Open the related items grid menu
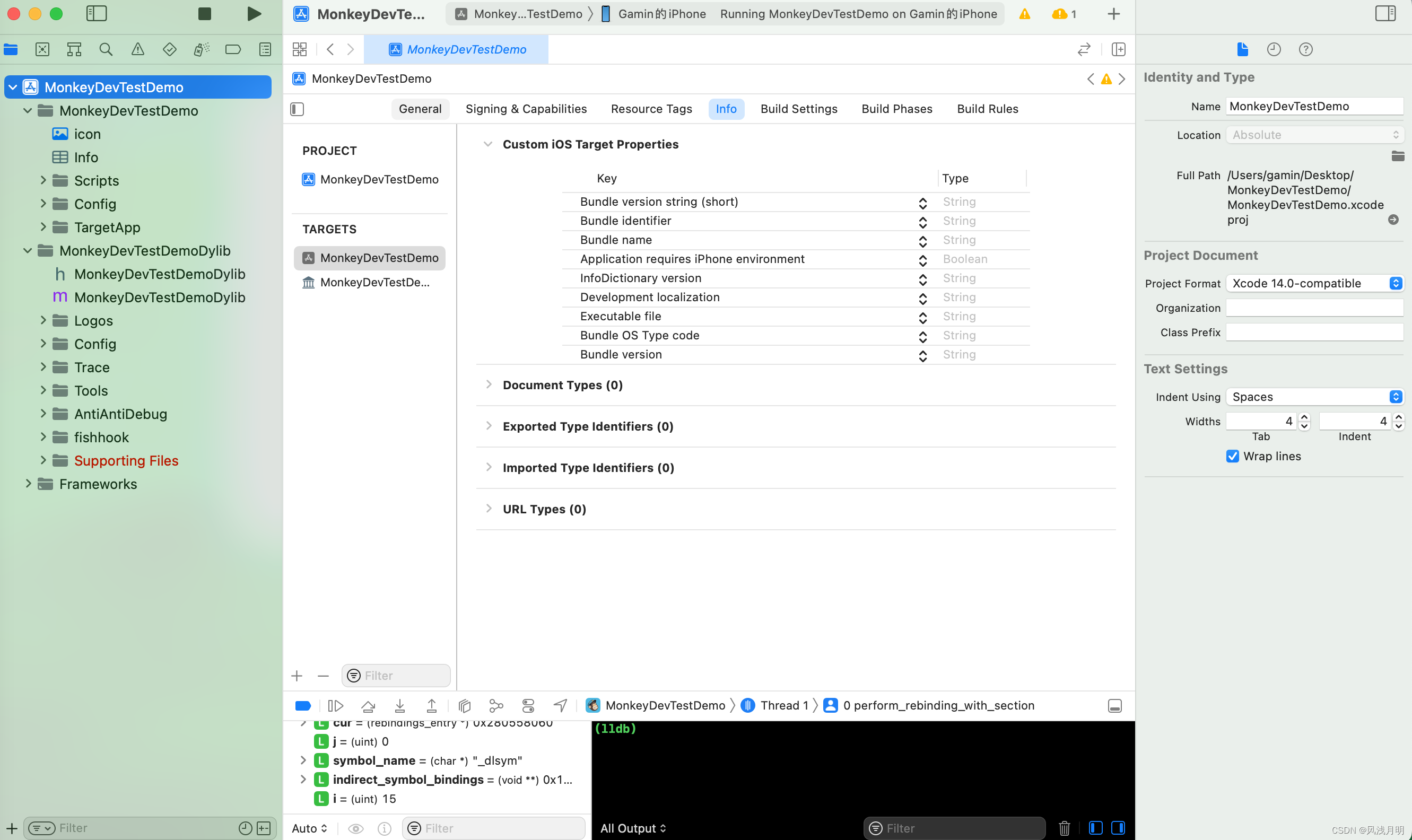Image resolution: width=1412 pixels, height=840 pixels. (300, 49)
